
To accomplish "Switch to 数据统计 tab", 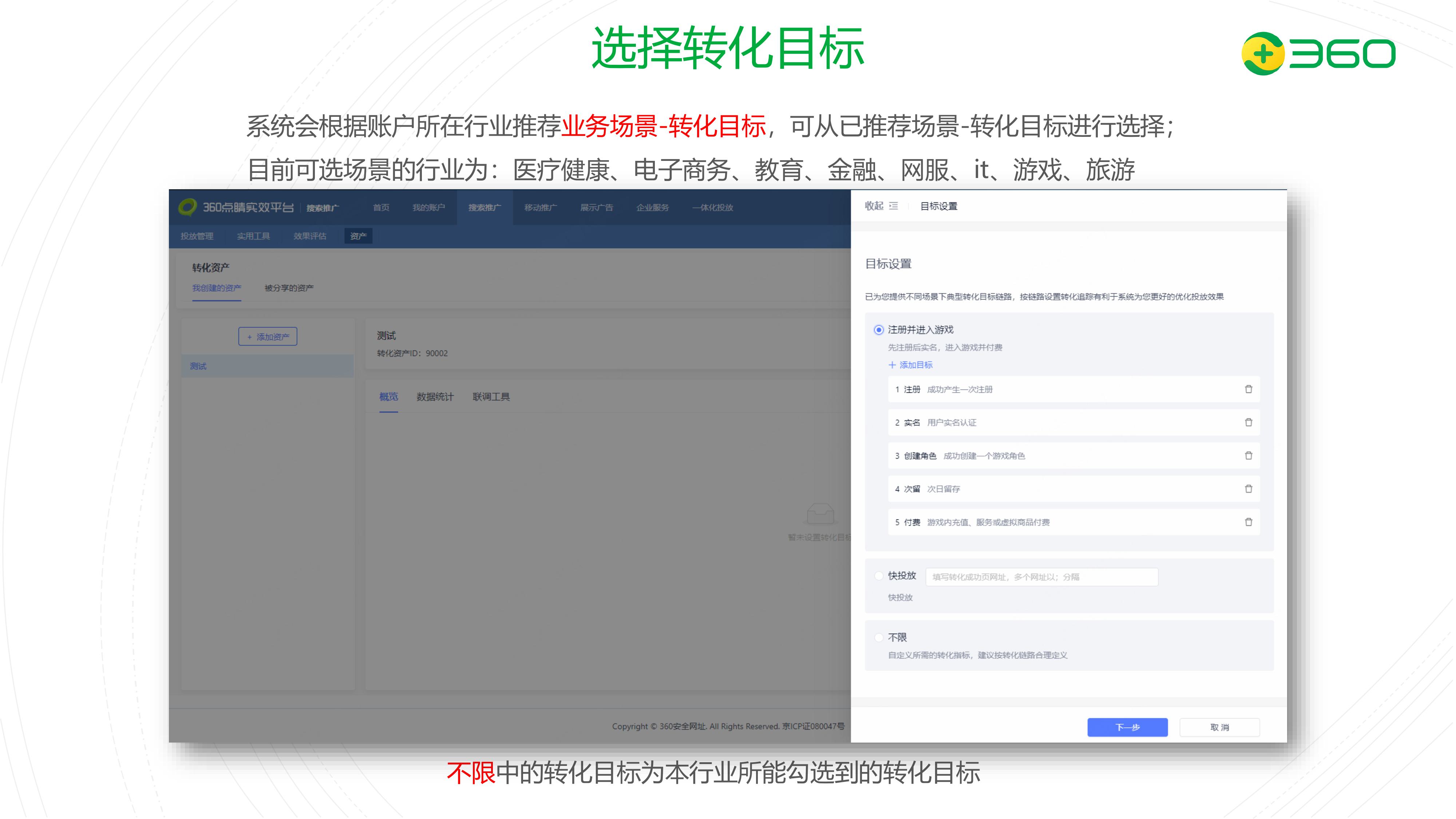I will pos(435,397).
